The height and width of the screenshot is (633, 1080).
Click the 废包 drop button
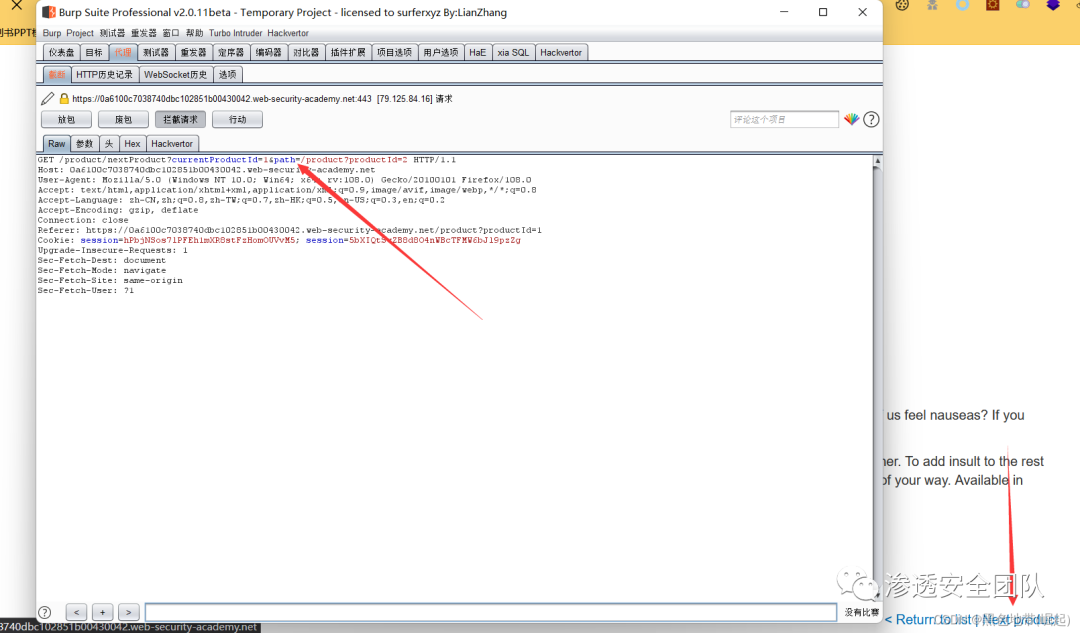[123, 119]
